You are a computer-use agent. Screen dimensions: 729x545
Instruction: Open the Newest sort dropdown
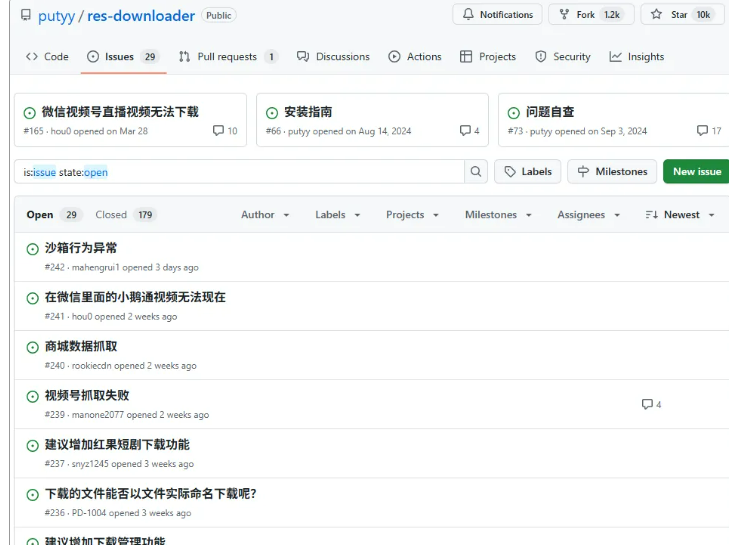(680, 215)
